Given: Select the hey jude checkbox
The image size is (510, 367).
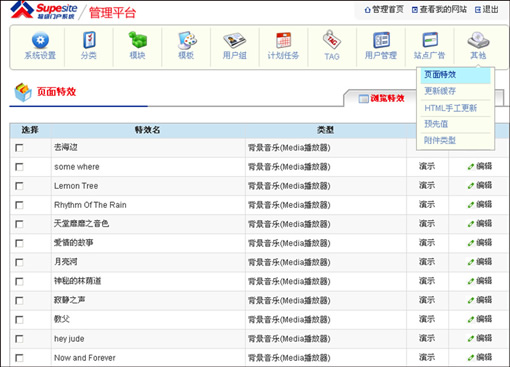Looking at the screenshot, I should (x=19, y=339).
